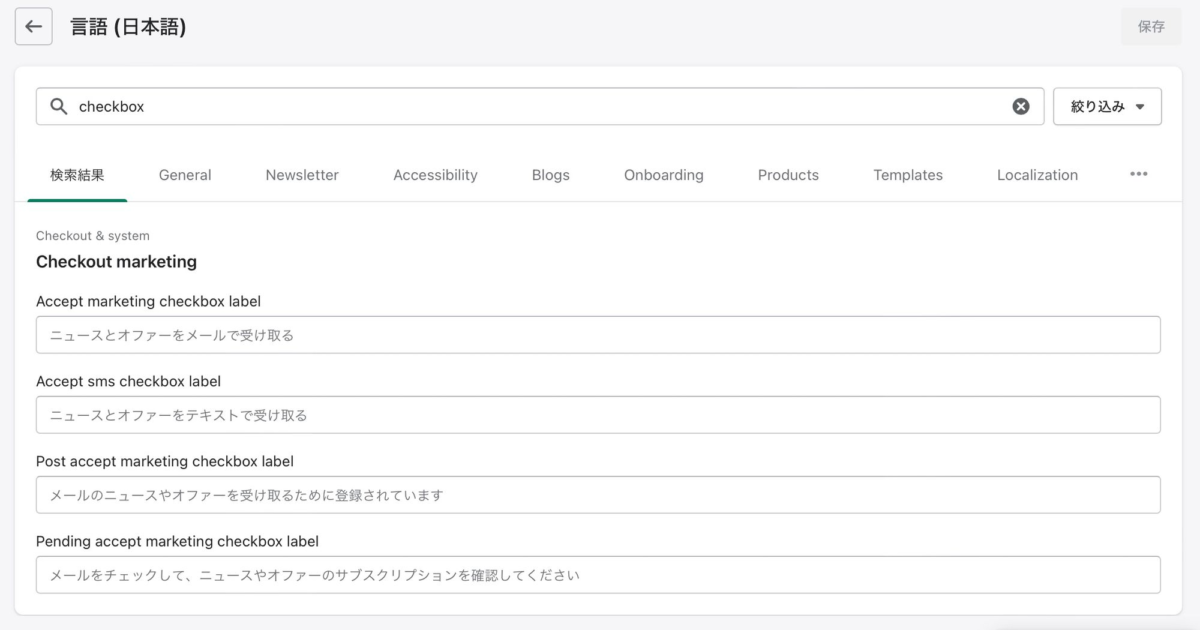The image size is (1200, 630).
Task: Switch to the General tab
Action: 185,175
